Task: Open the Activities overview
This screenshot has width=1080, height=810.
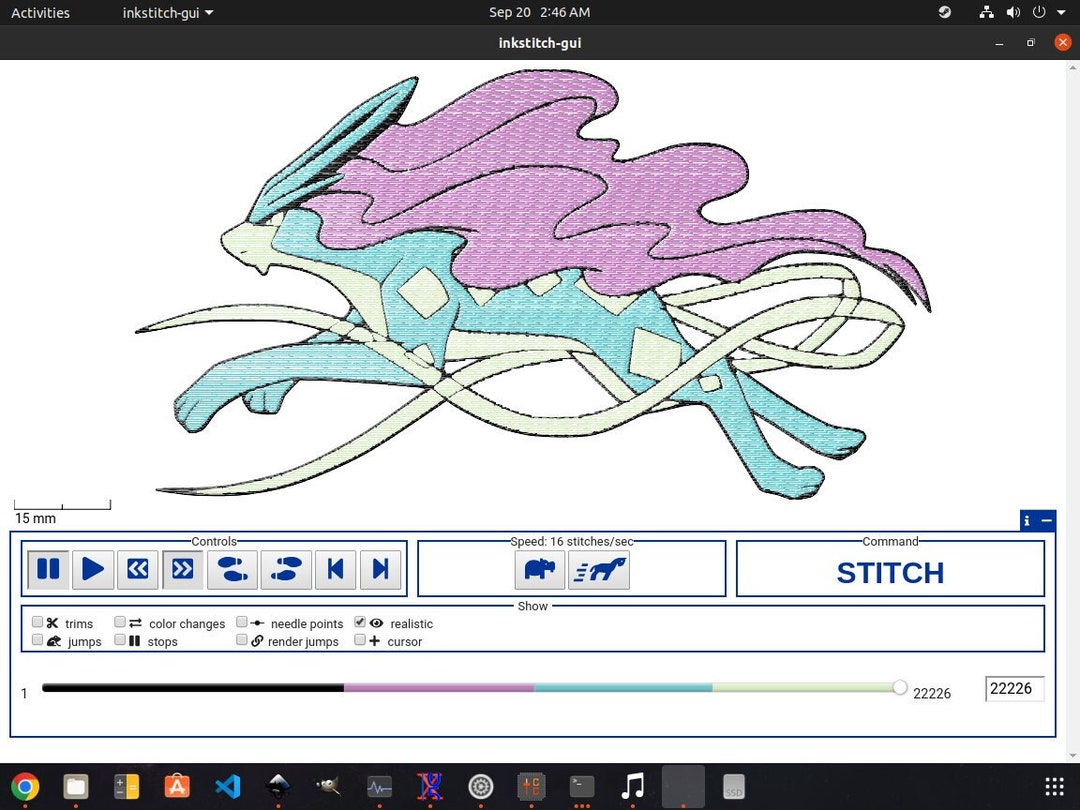Action: (41, 12)
